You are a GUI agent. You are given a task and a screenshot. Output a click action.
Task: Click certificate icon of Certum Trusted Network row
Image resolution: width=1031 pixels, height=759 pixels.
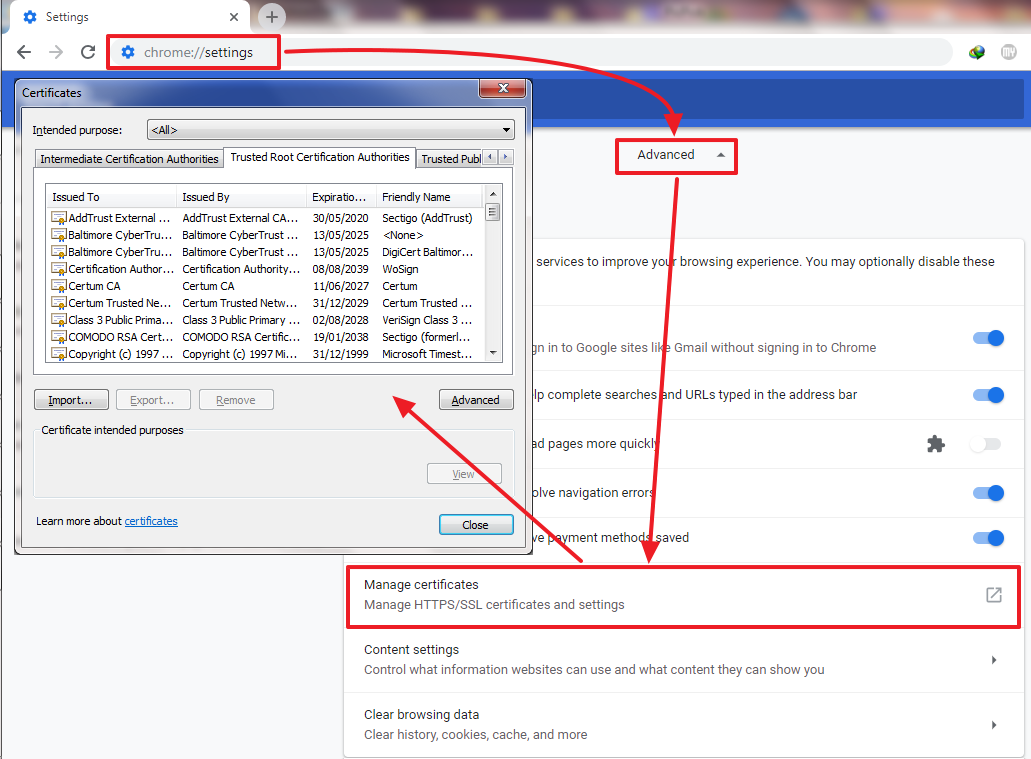(59, 303)
